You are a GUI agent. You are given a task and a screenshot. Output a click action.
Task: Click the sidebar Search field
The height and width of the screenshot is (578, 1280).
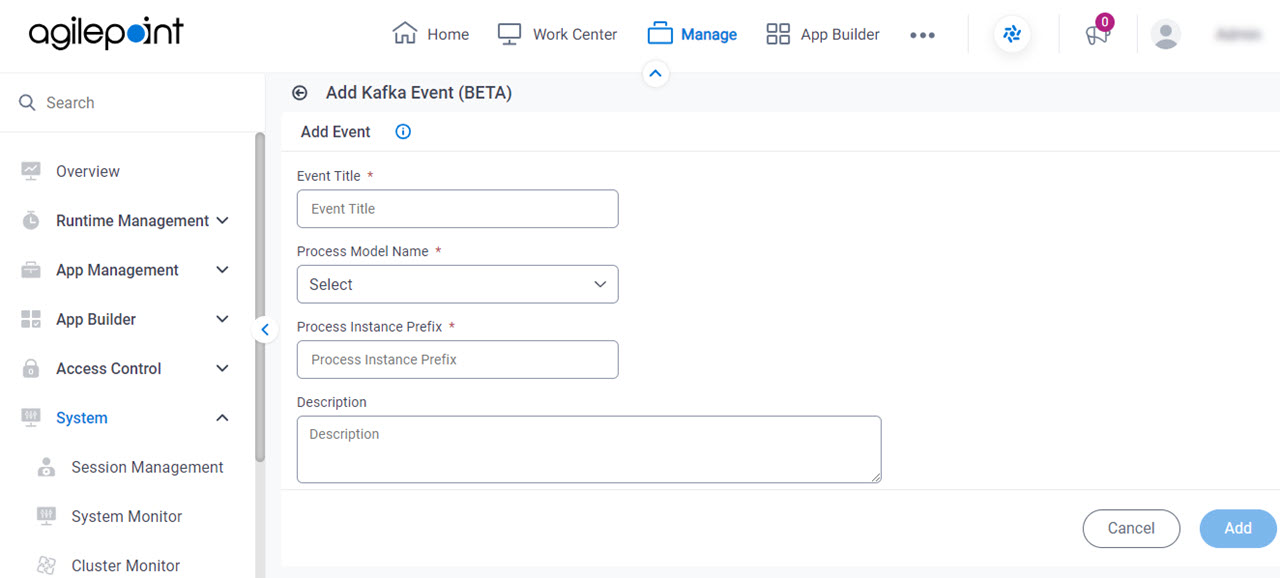click(x=130, y=103)
